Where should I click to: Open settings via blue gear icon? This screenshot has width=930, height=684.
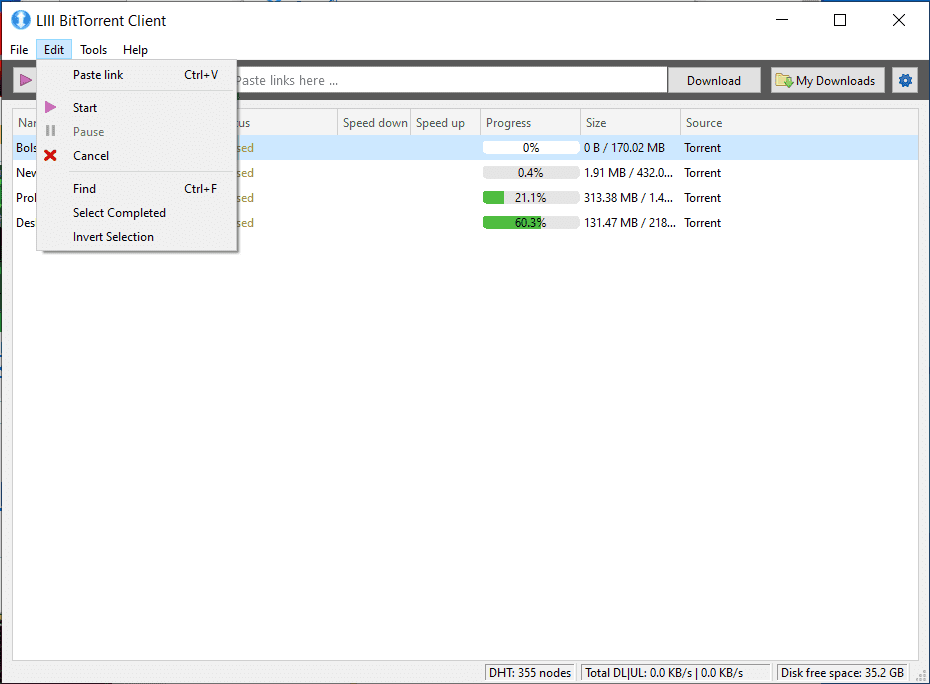click(905, 80)
